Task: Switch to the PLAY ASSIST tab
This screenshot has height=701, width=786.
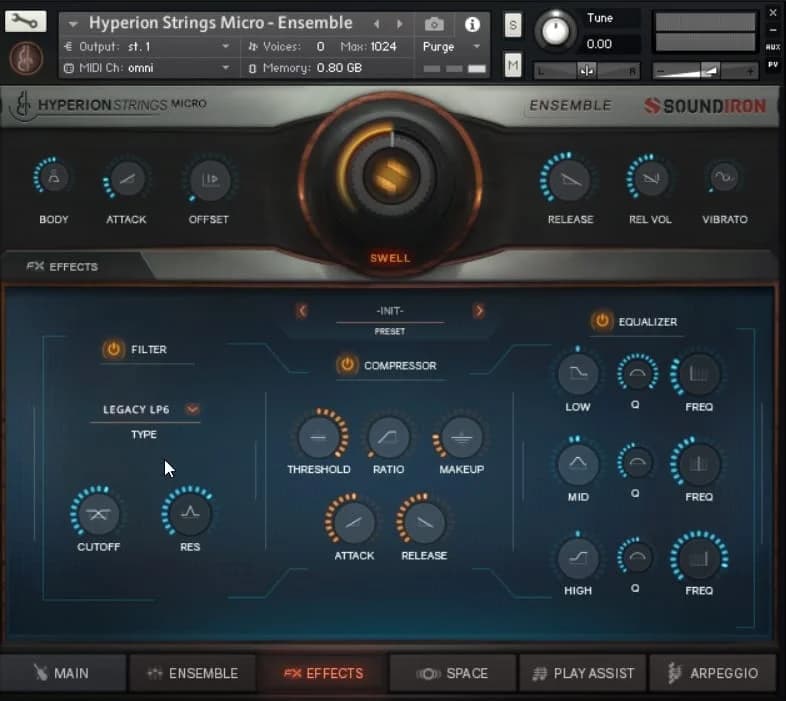Action: pos(583,673)
